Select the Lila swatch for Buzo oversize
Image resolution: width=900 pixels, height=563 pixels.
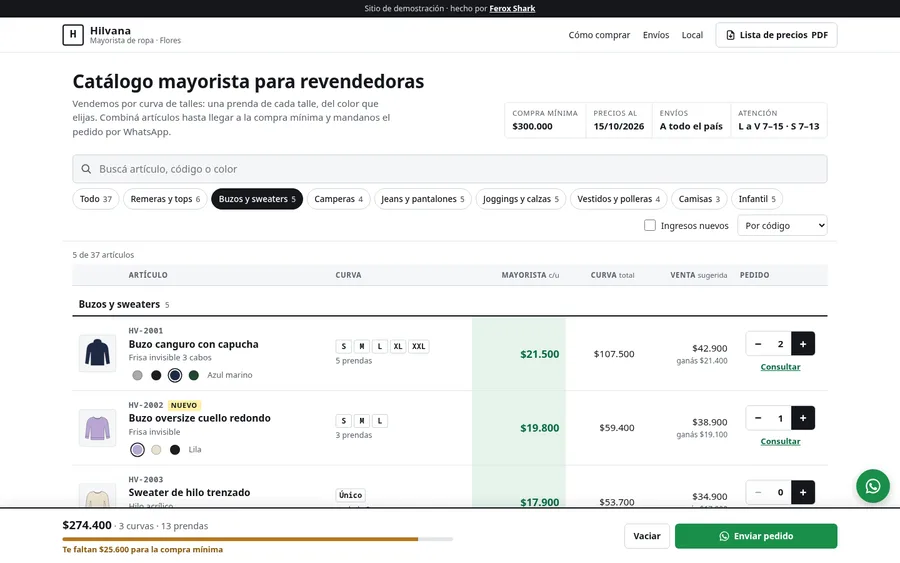(137, 449)
